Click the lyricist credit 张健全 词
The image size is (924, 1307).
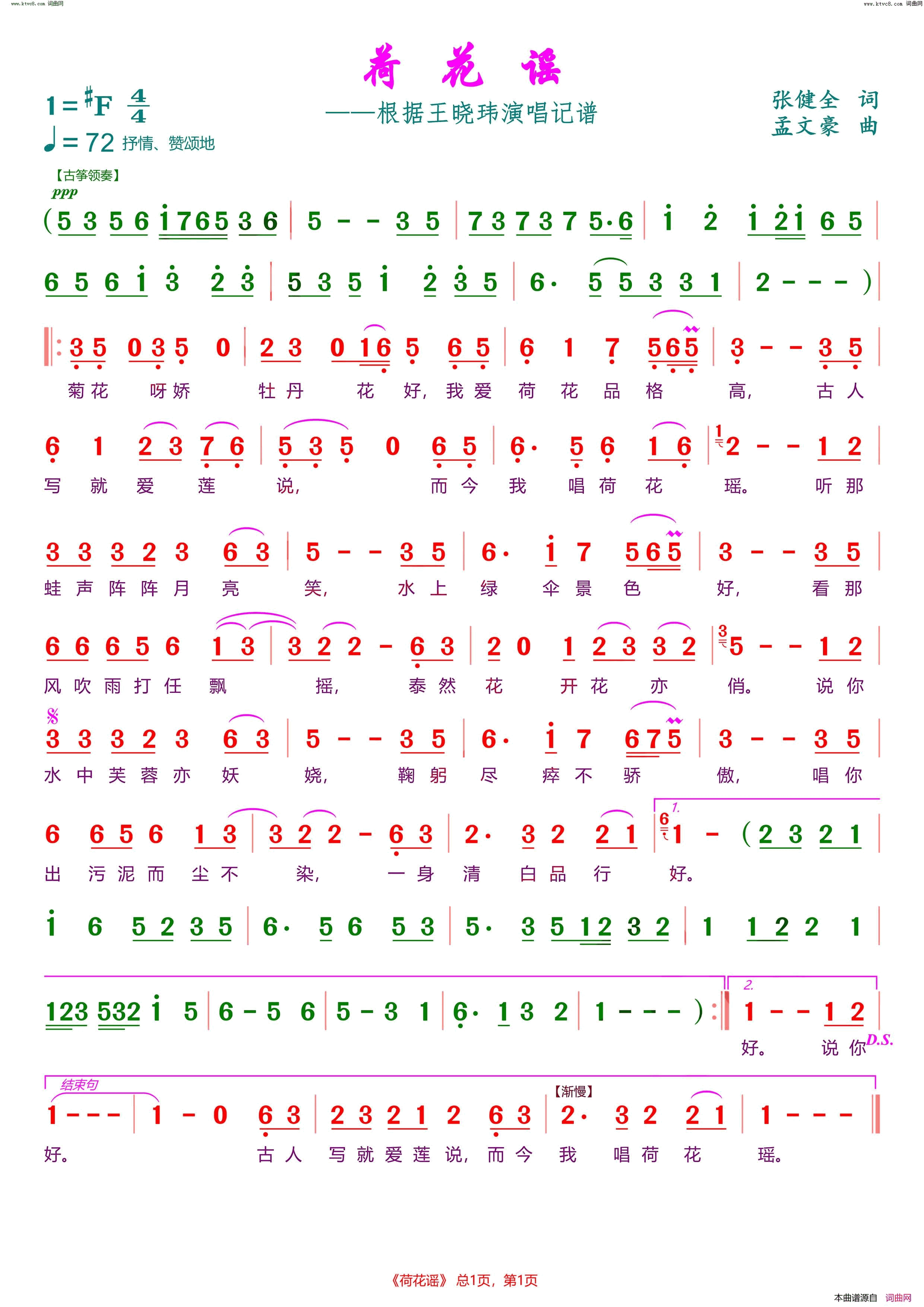pyautogui.click(x=825, y=100)
